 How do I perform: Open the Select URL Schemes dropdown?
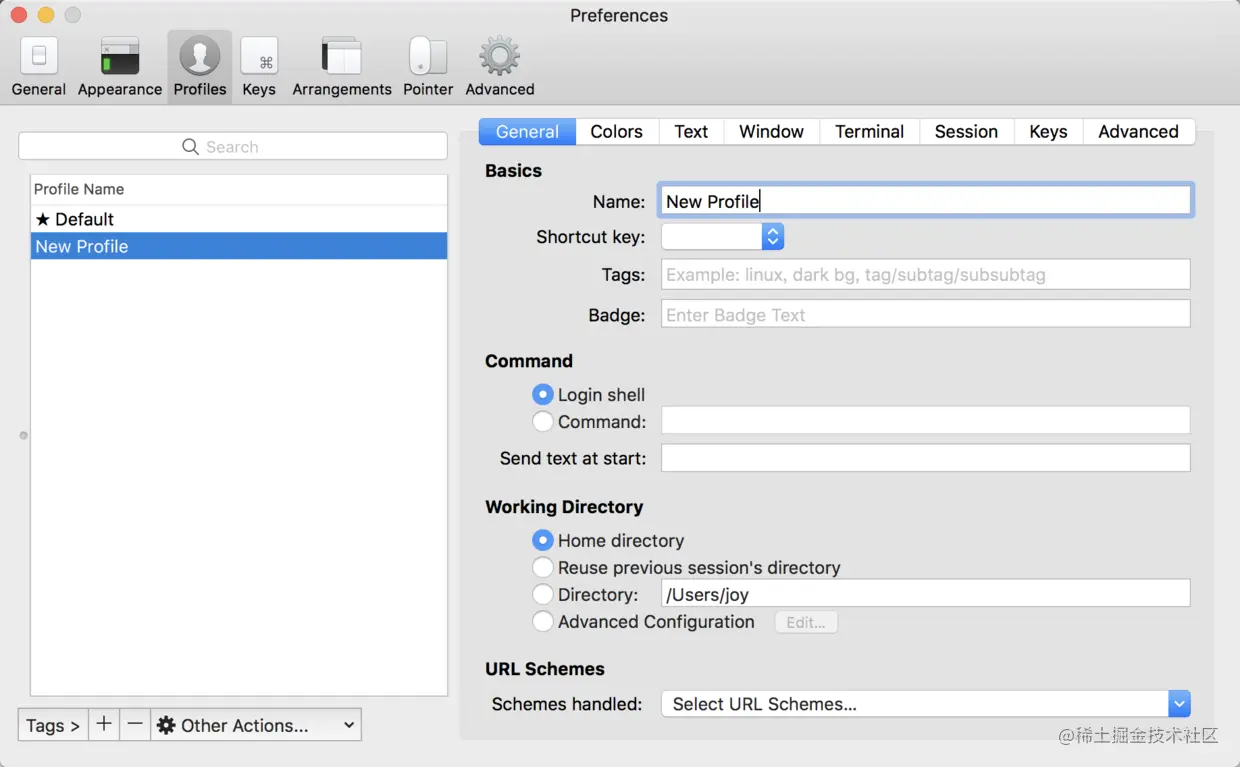tap(925, 704)
